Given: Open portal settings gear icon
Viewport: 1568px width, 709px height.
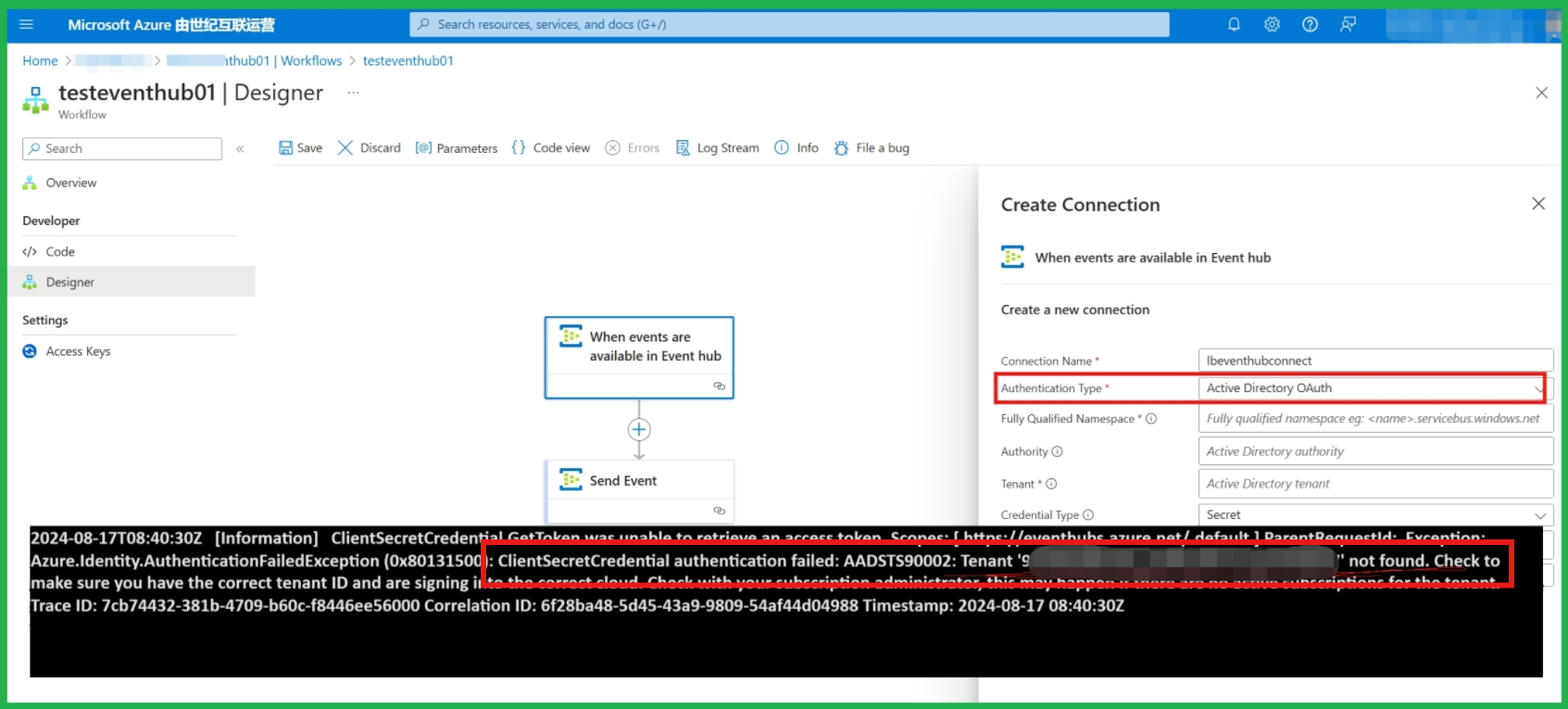Looking at the screenshot, I should coord(1272,25).
